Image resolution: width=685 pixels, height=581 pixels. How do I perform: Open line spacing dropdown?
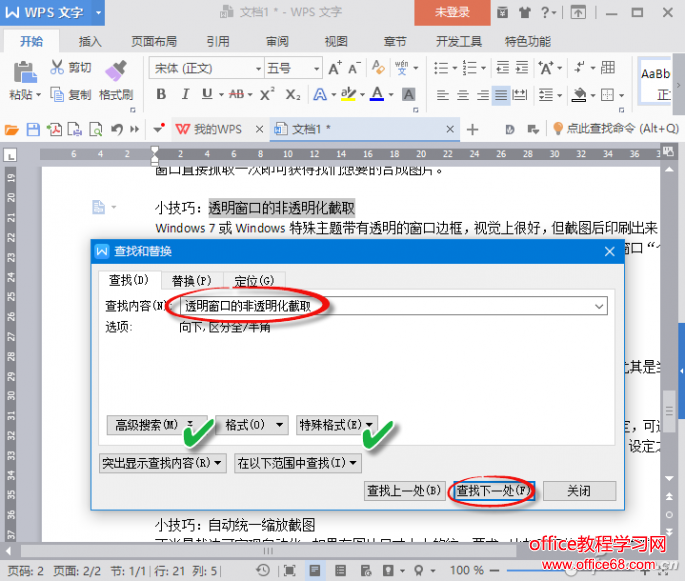click(559, 95)
